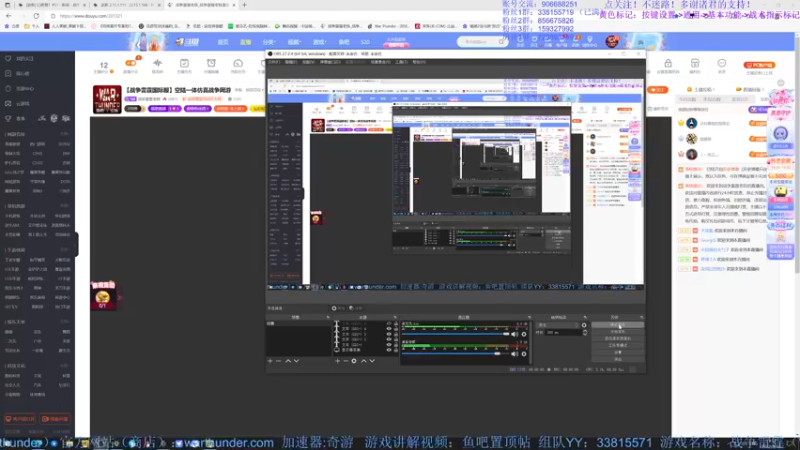The width and height of the screenshot is (800, 450).
Task: Click Start Recording in OBS controls
Action: [617, 332]
